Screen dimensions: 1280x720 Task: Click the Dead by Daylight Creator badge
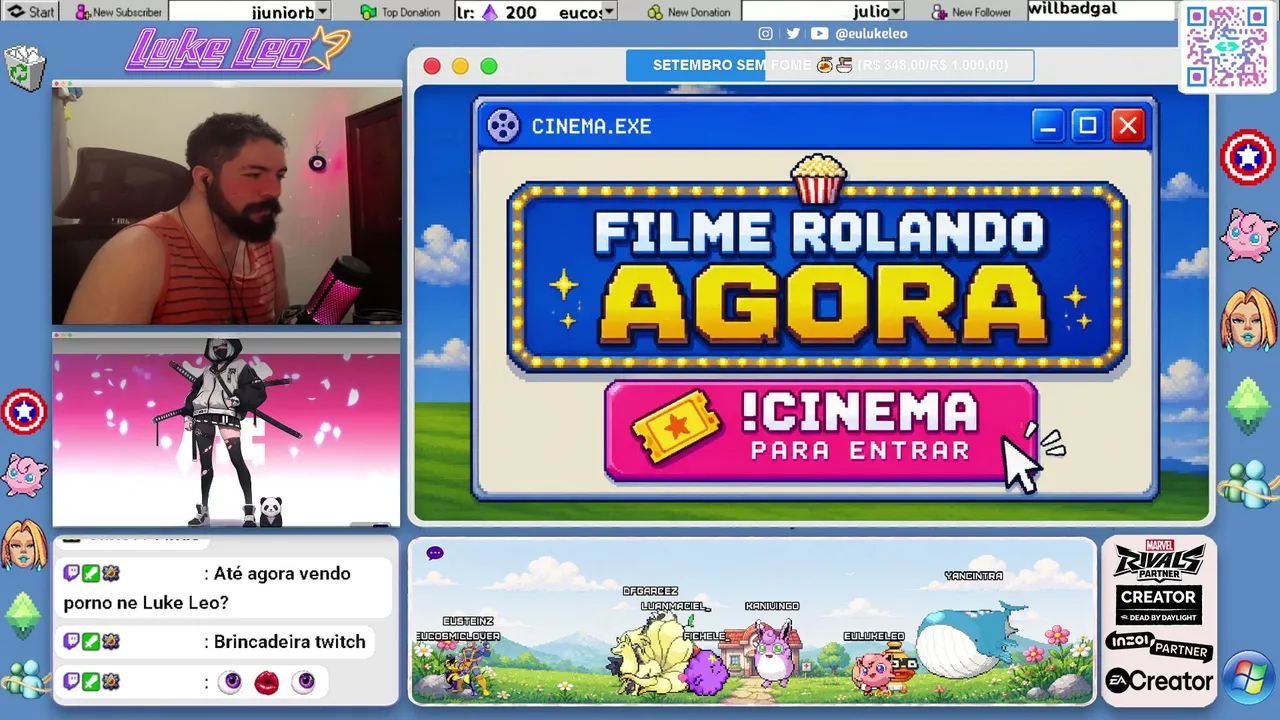tap(1158, 605)
